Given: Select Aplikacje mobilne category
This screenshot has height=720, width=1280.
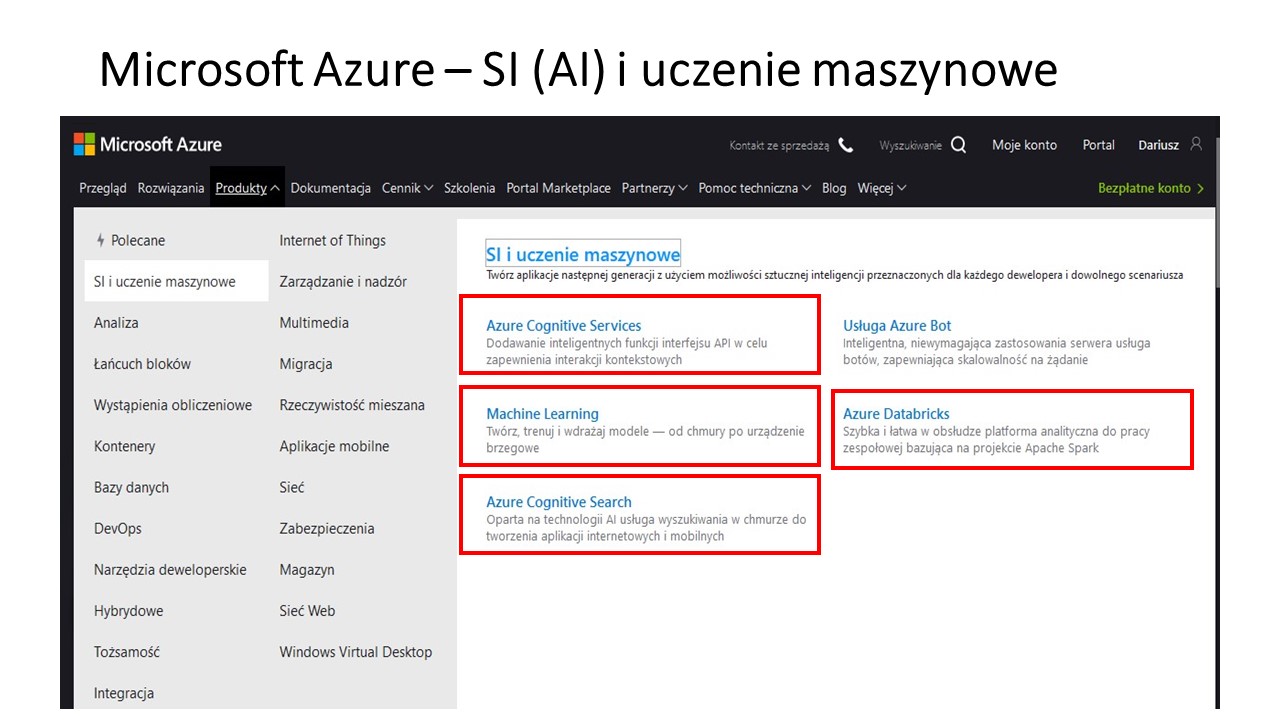Looking at the screenshot, I should tap(334, 446).
